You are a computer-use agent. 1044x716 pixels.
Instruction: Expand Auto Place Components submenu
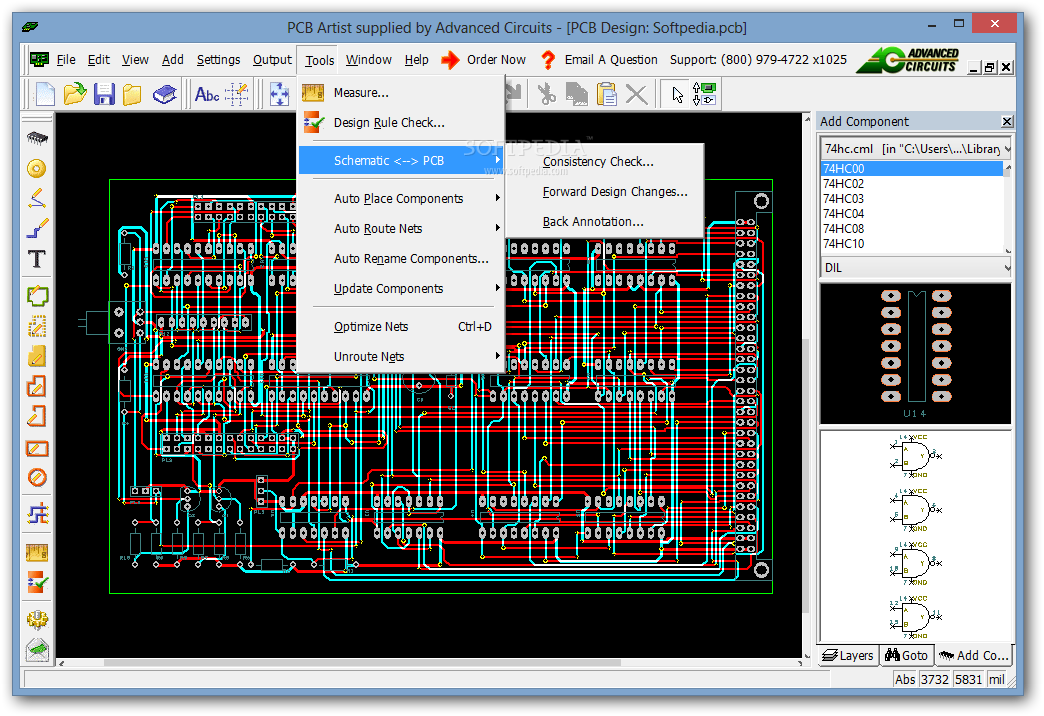tap(400, 198)
